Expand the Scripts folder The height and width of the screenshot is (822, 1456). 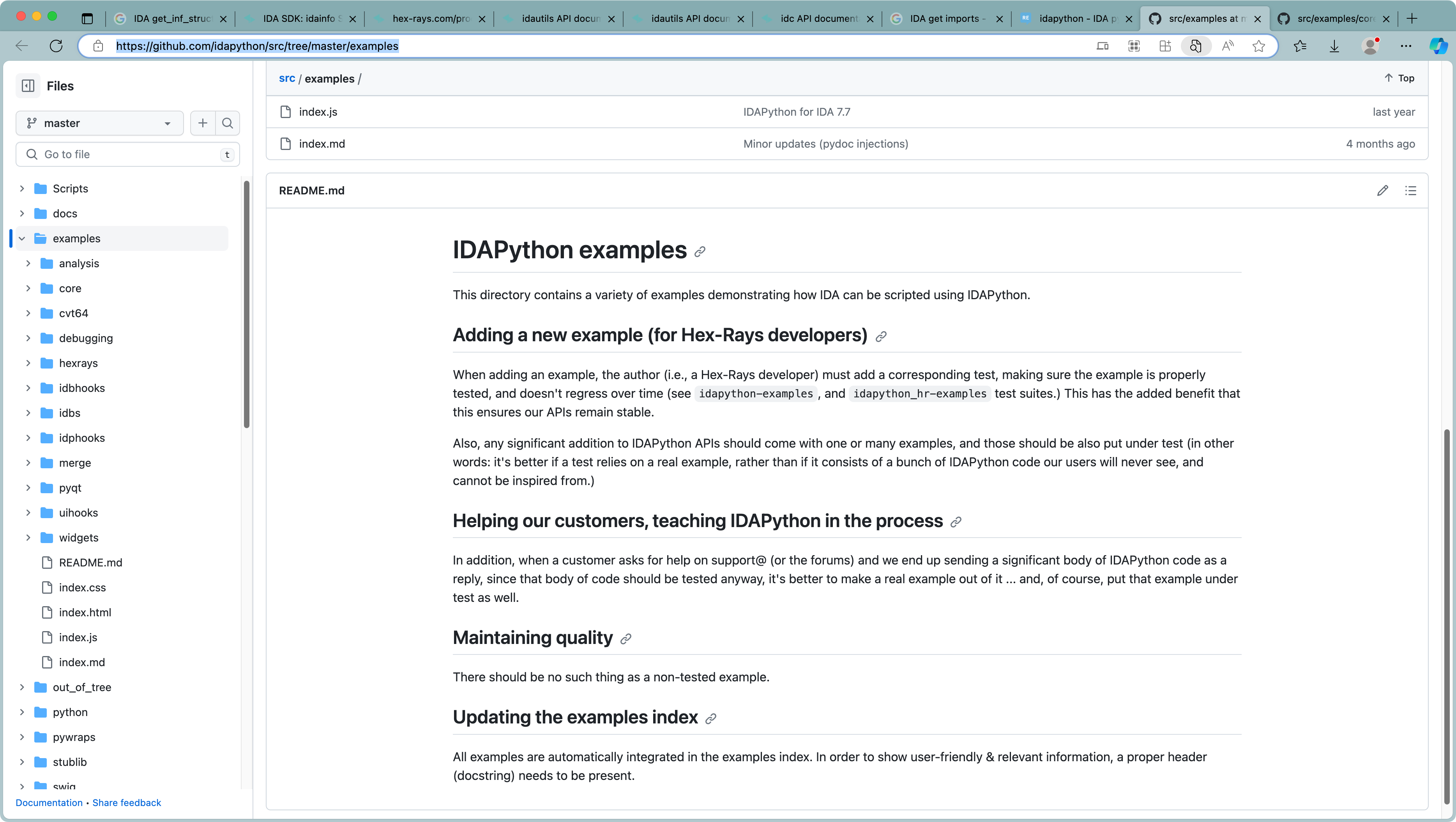click(x=22, y=189)
